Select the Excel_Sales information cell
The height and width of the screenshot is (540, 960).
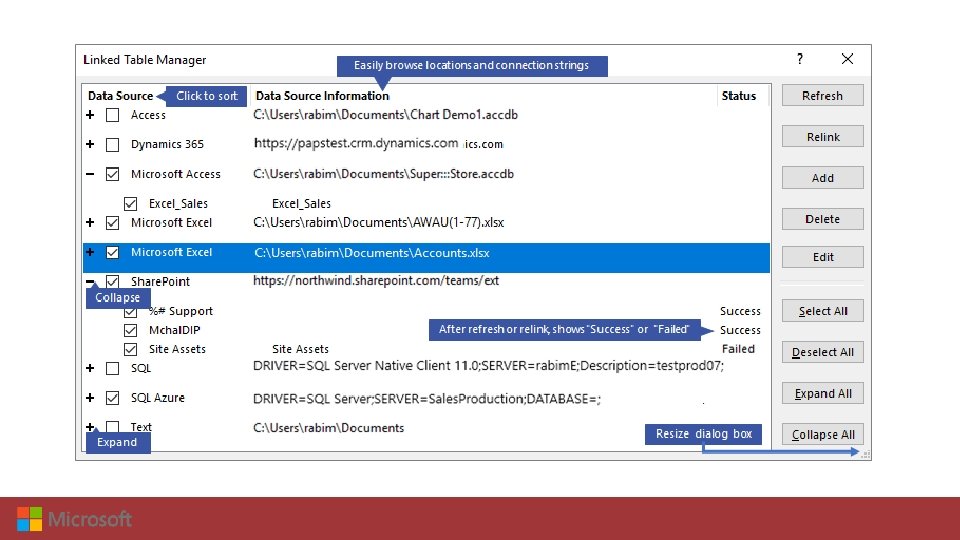[x=301, y=203]
